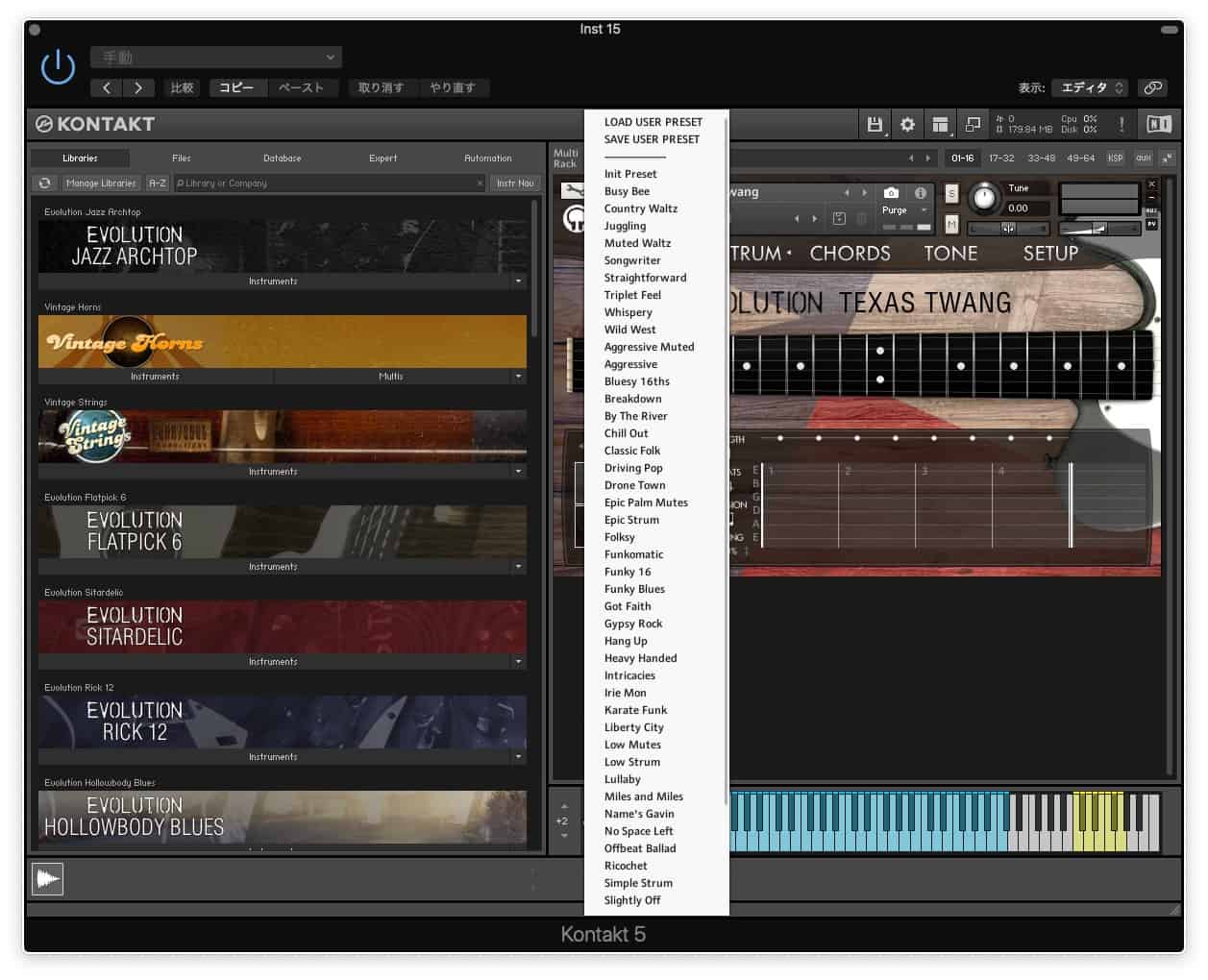Select LOAD USER PRESET menu item
Image resolution: width=1208 pixels, height=980 pixels.
click(x=653, y=122)
